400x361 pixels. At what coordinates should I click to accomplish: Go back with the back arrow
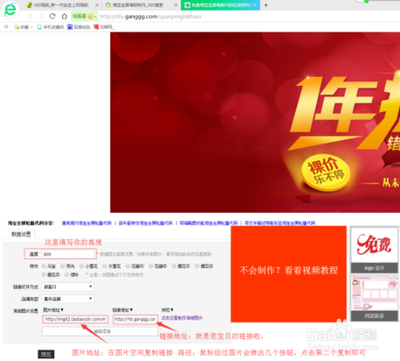pyautogui.click(x=30, y=16)
